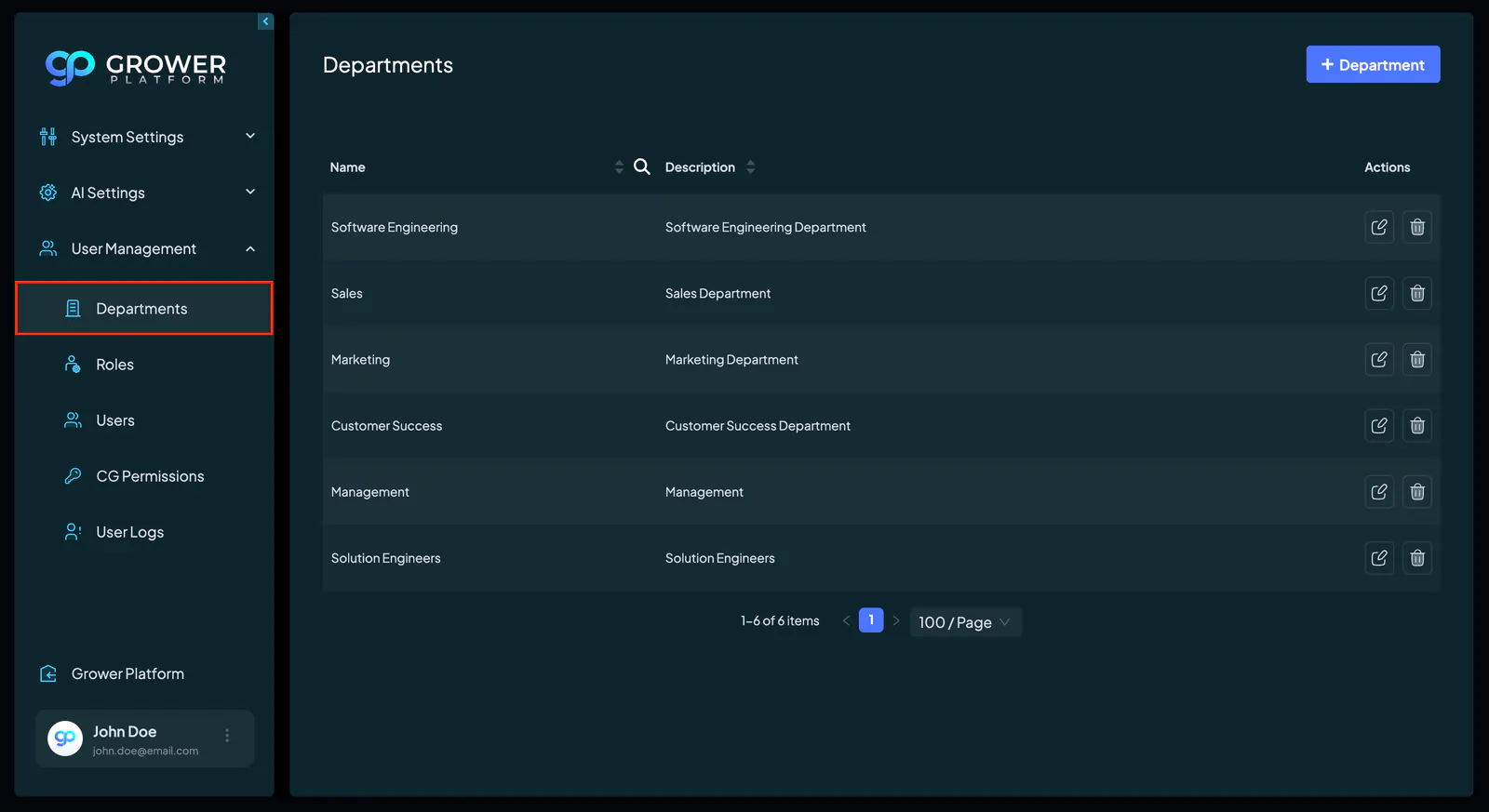Click the john.doe@email.com address
1489x812 pixels.
pos(145,751)
